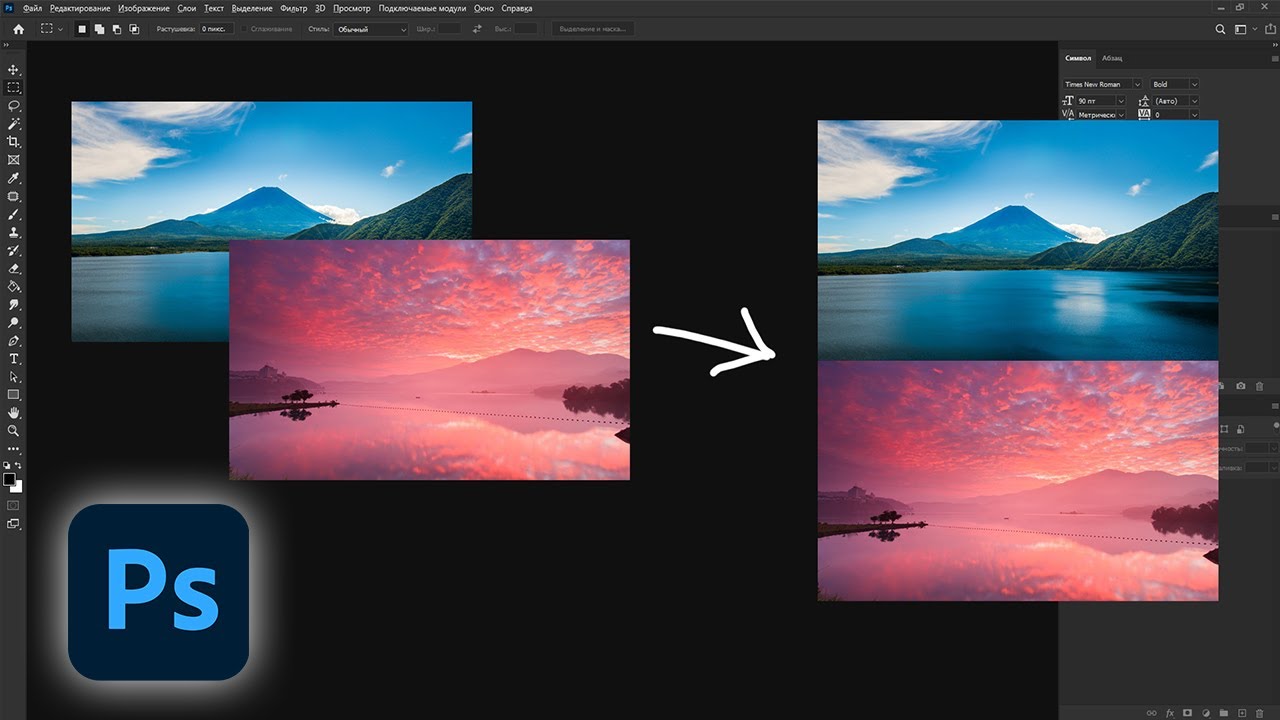Select the Move tool
The width and height of the screenshot is (1280, 720).
[14, 70]
